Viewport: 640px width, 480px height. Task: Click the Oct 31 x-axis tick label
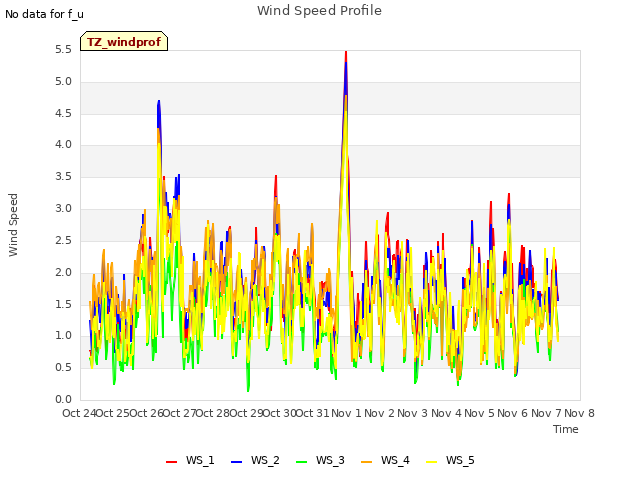click(312, 413)
